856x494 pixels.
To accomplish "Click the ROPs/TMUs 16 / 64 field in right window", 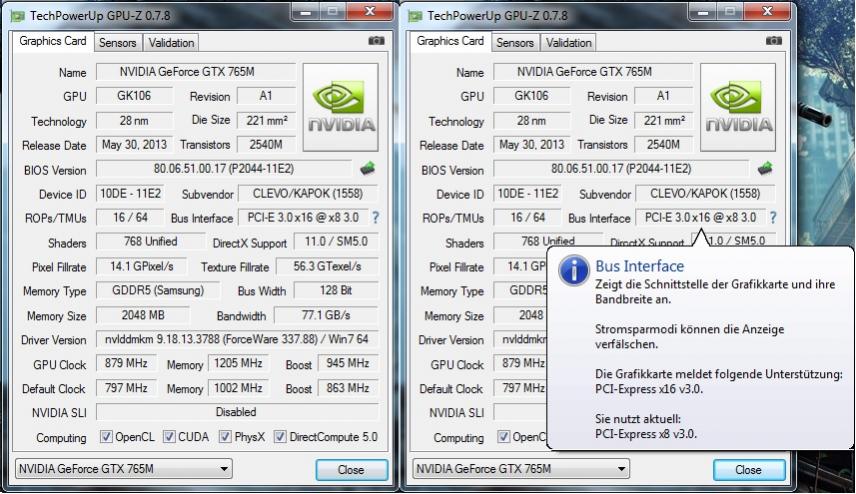I will (x=527, y=218).
